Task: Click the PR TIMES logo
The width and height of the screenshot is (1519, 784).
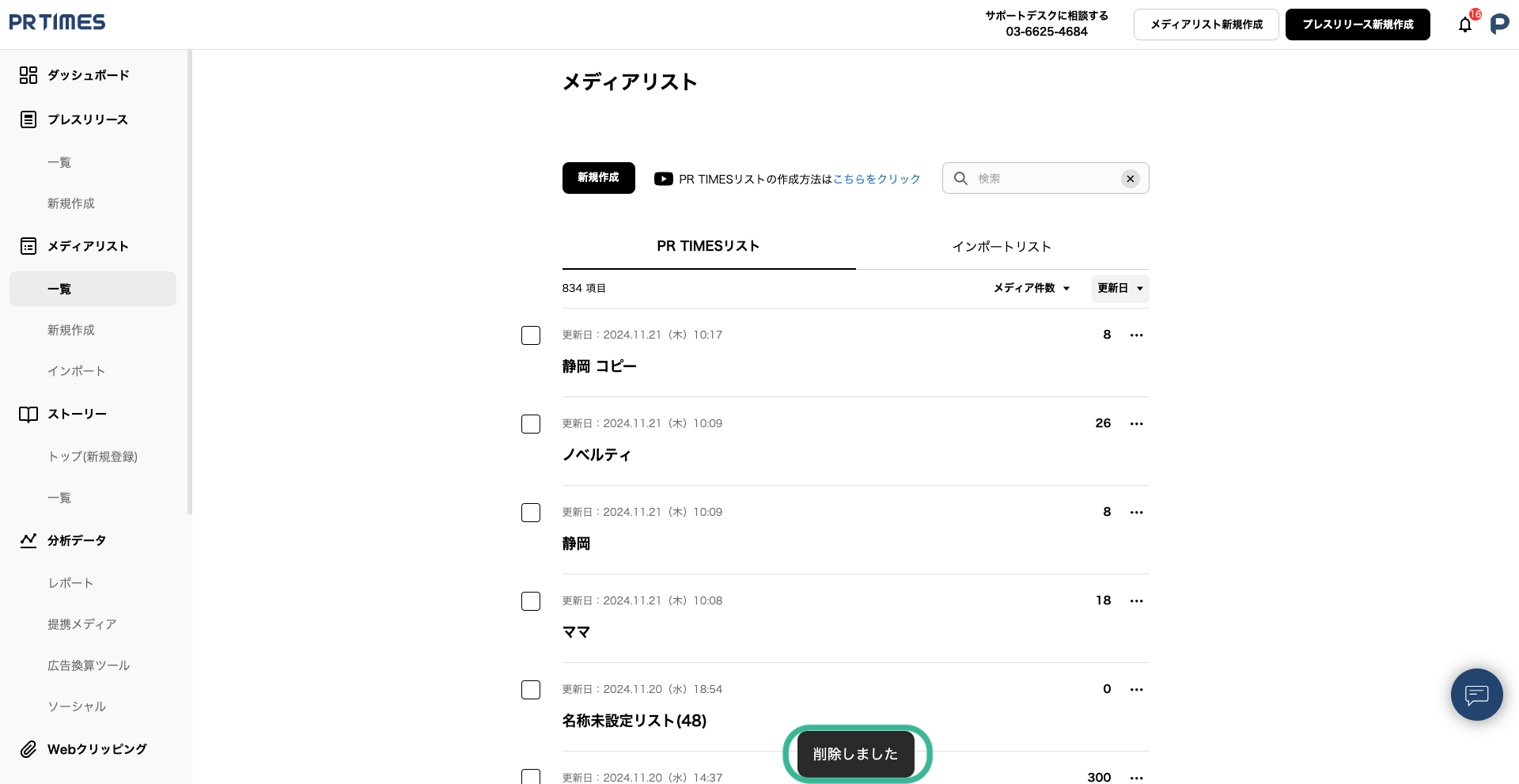Action: point(57,22)
